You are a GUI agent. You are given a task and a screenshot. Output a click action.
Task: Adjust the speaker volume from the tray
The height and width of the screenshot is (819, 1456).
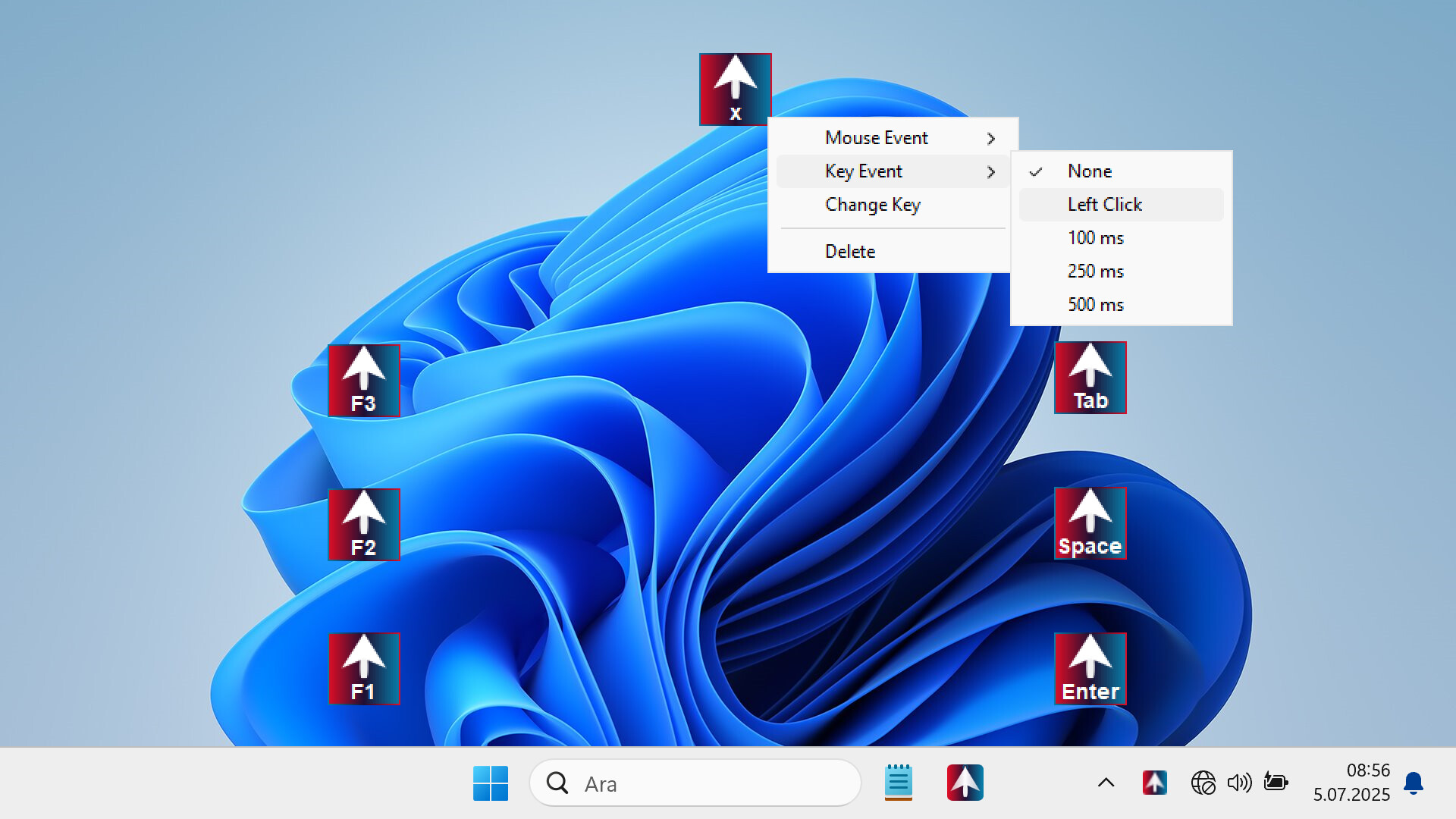[1239, 783]
